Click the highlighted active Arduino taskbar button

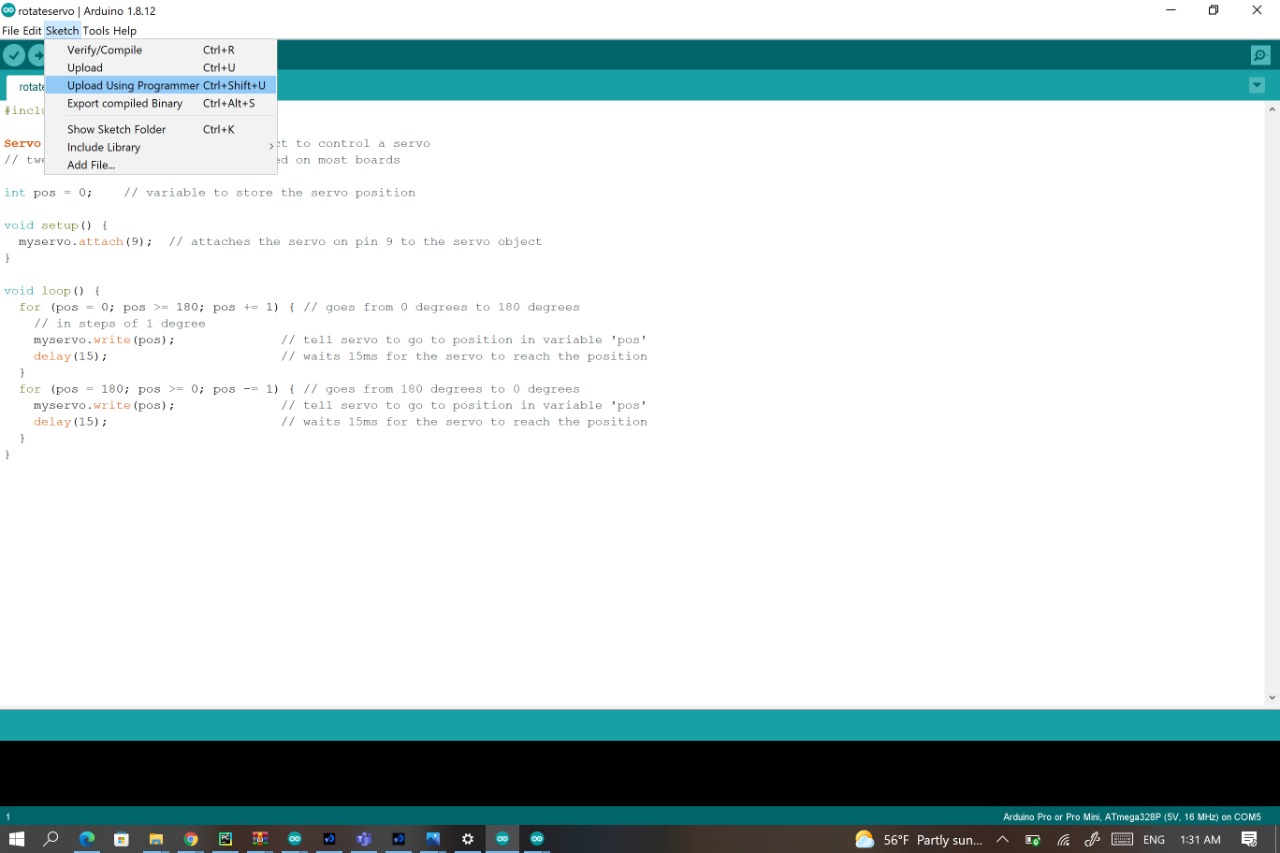coord(502,839)
